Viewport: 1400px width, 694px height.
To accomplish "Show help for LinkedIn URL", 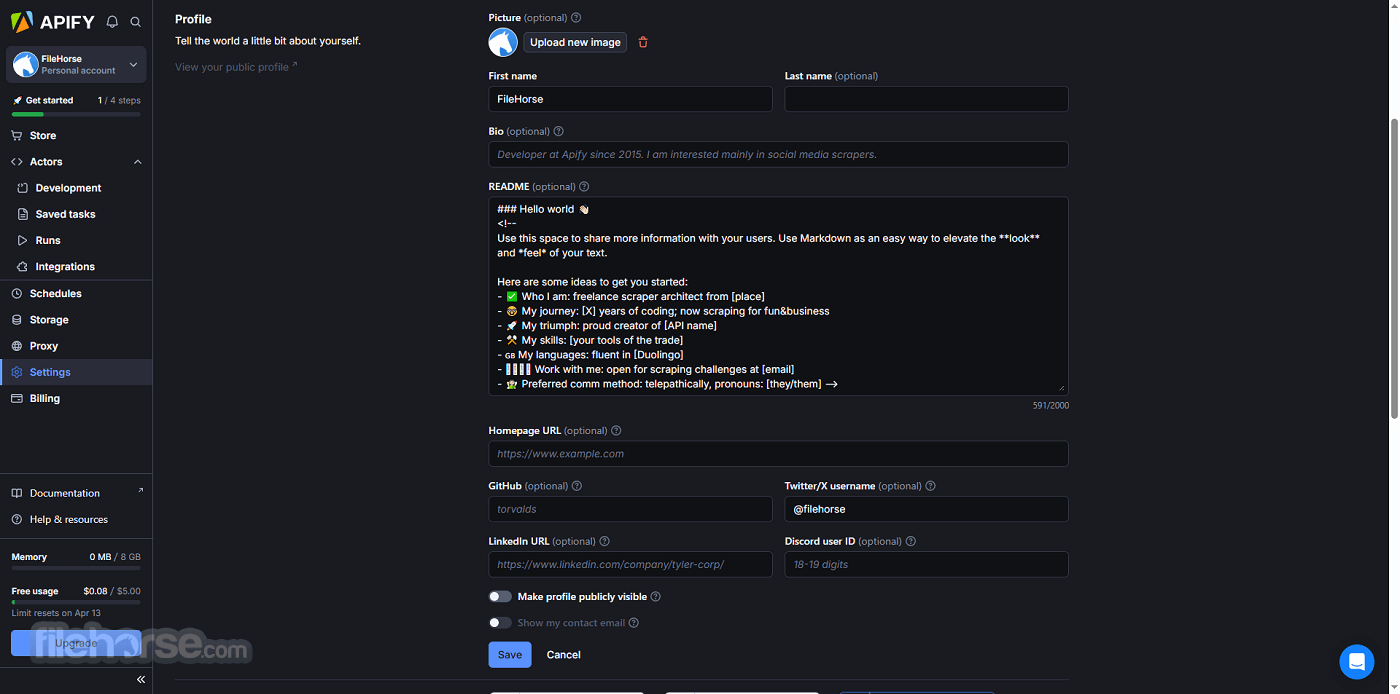I will coord(605,541).
